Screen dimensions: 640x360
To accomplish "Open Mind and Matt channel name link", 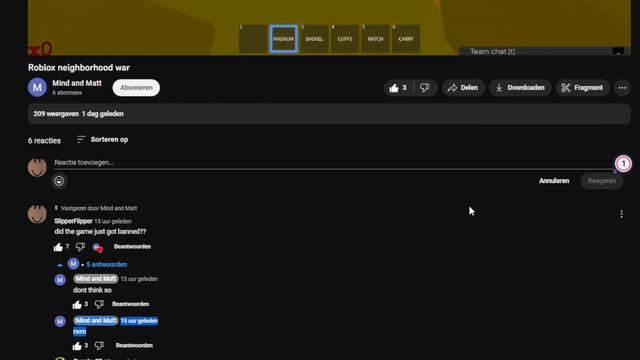I will click(x=77, y=83).
